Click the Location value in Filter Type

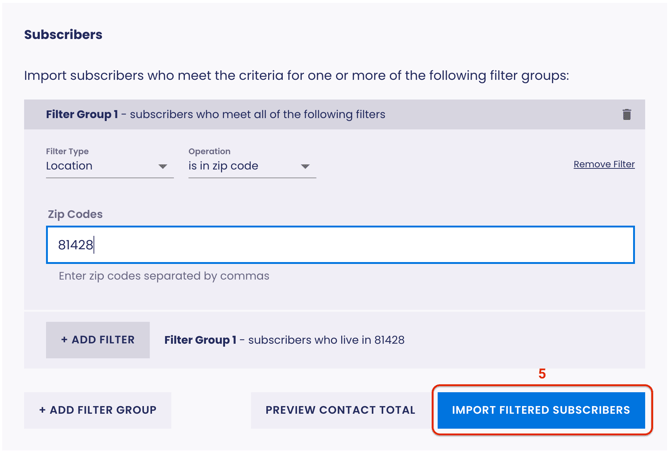pyautogui.click(x=70, y=166)
